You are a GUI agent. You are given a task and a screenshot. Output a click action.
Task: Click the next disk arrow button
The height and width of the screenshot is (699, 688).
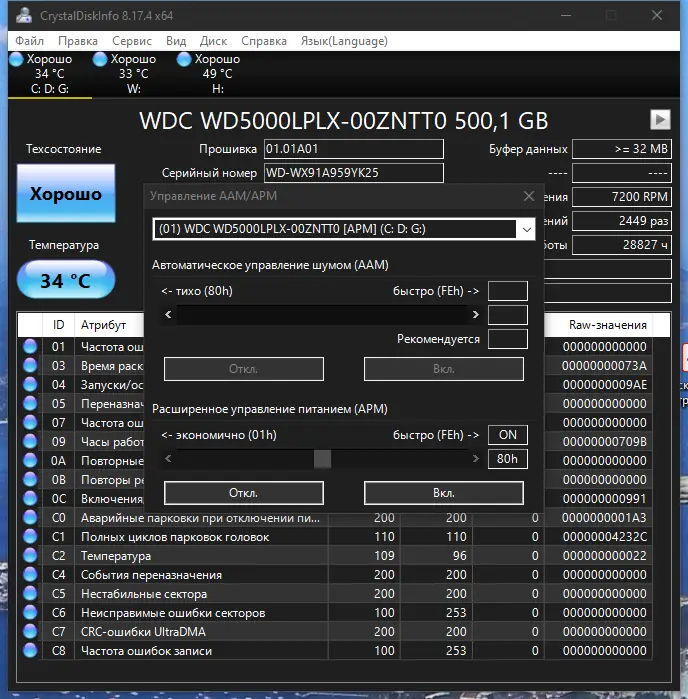(x=660, y=119)
